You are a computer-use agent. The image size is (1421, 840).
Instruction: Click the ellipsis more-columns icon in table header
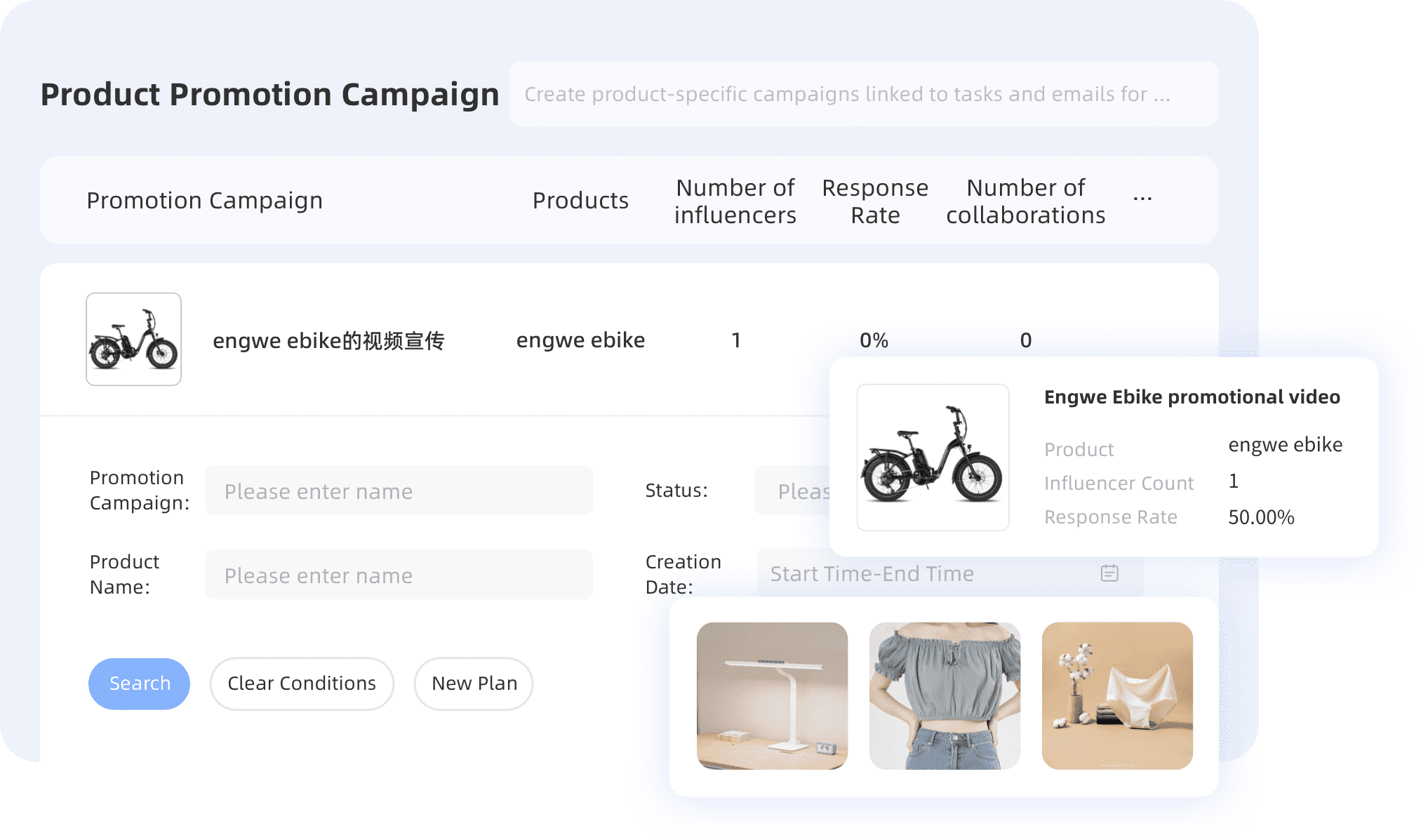coord(1142,200)
